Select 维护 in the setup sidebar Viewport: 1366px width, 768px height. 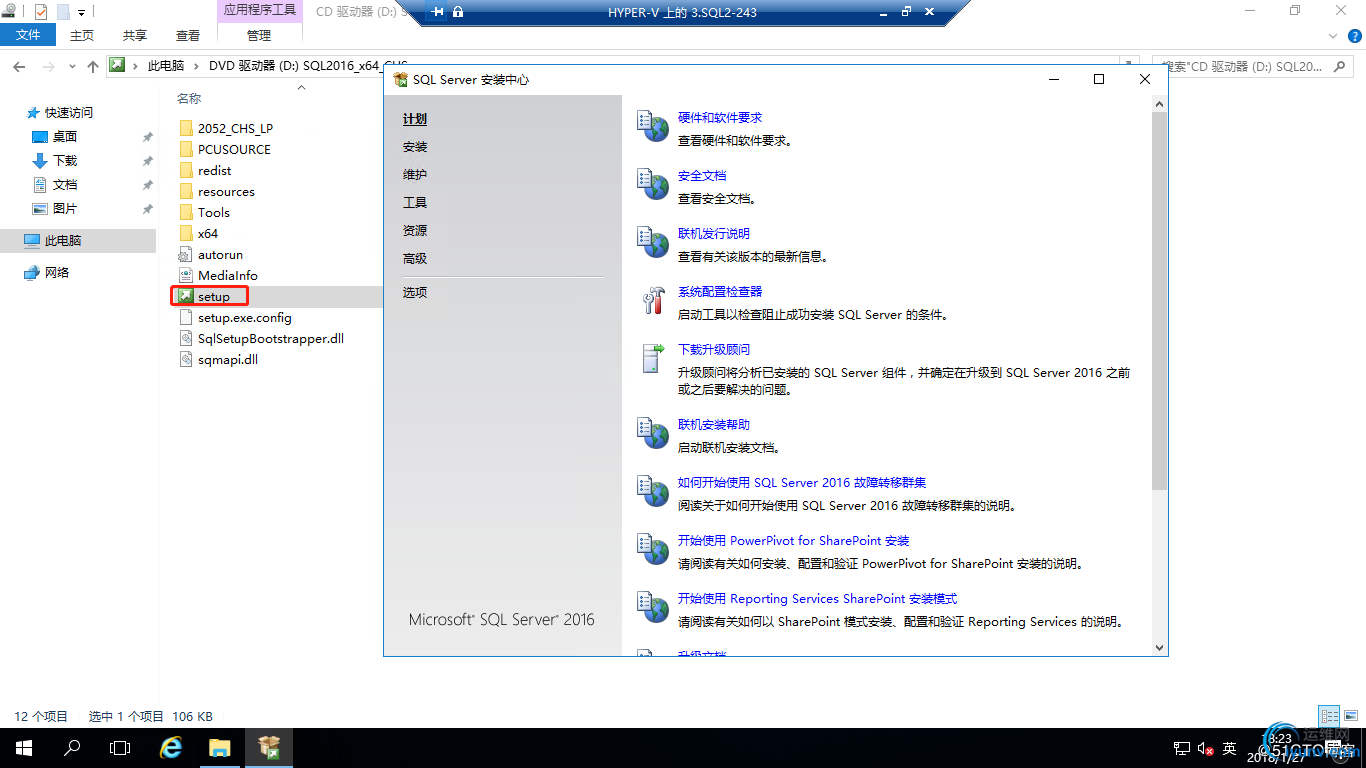pyautogui.click(x=415, y=175)
